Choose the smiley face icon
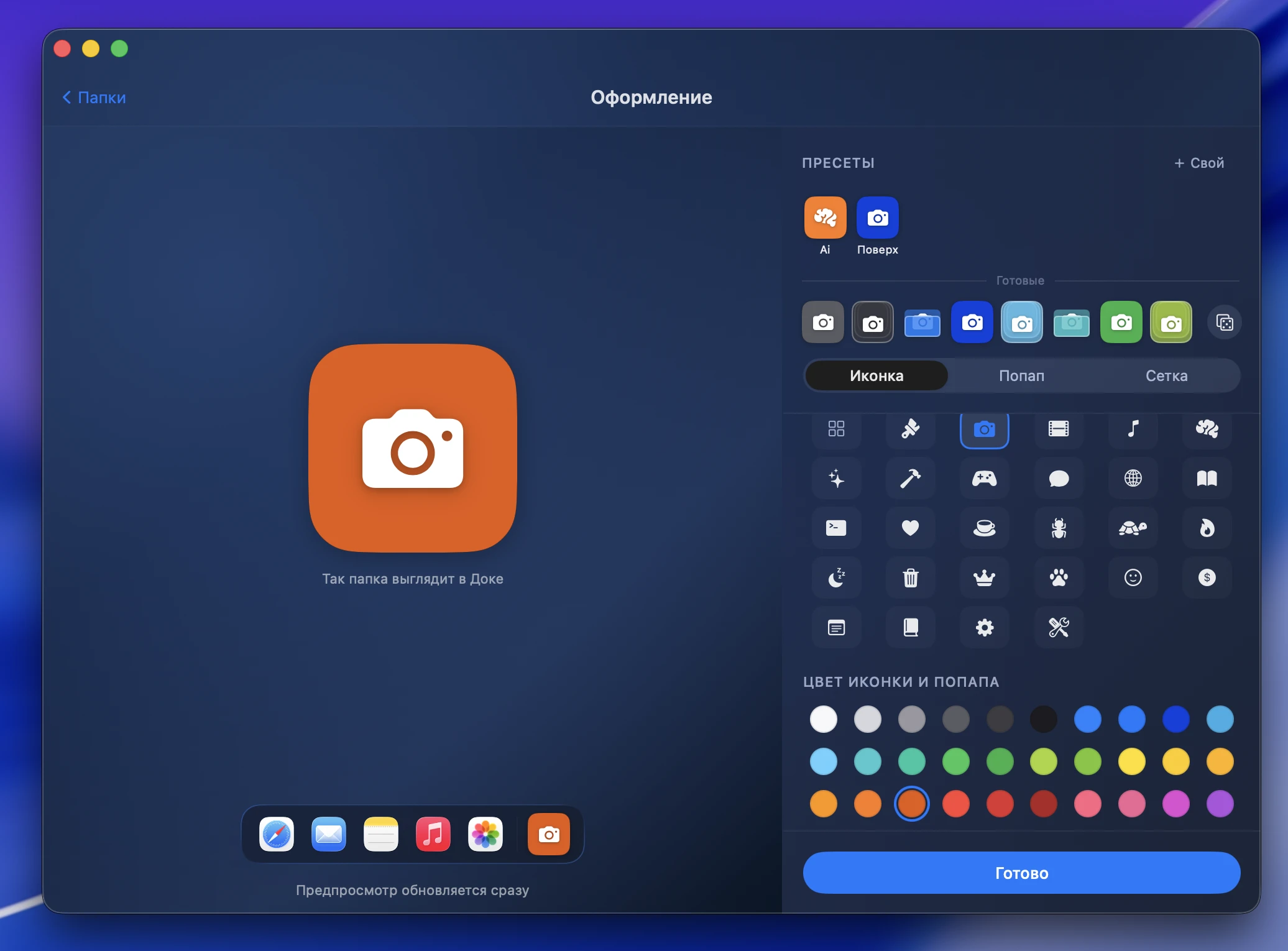Viewport: 1288px width, 951px height. click(x=1133, y=577)
